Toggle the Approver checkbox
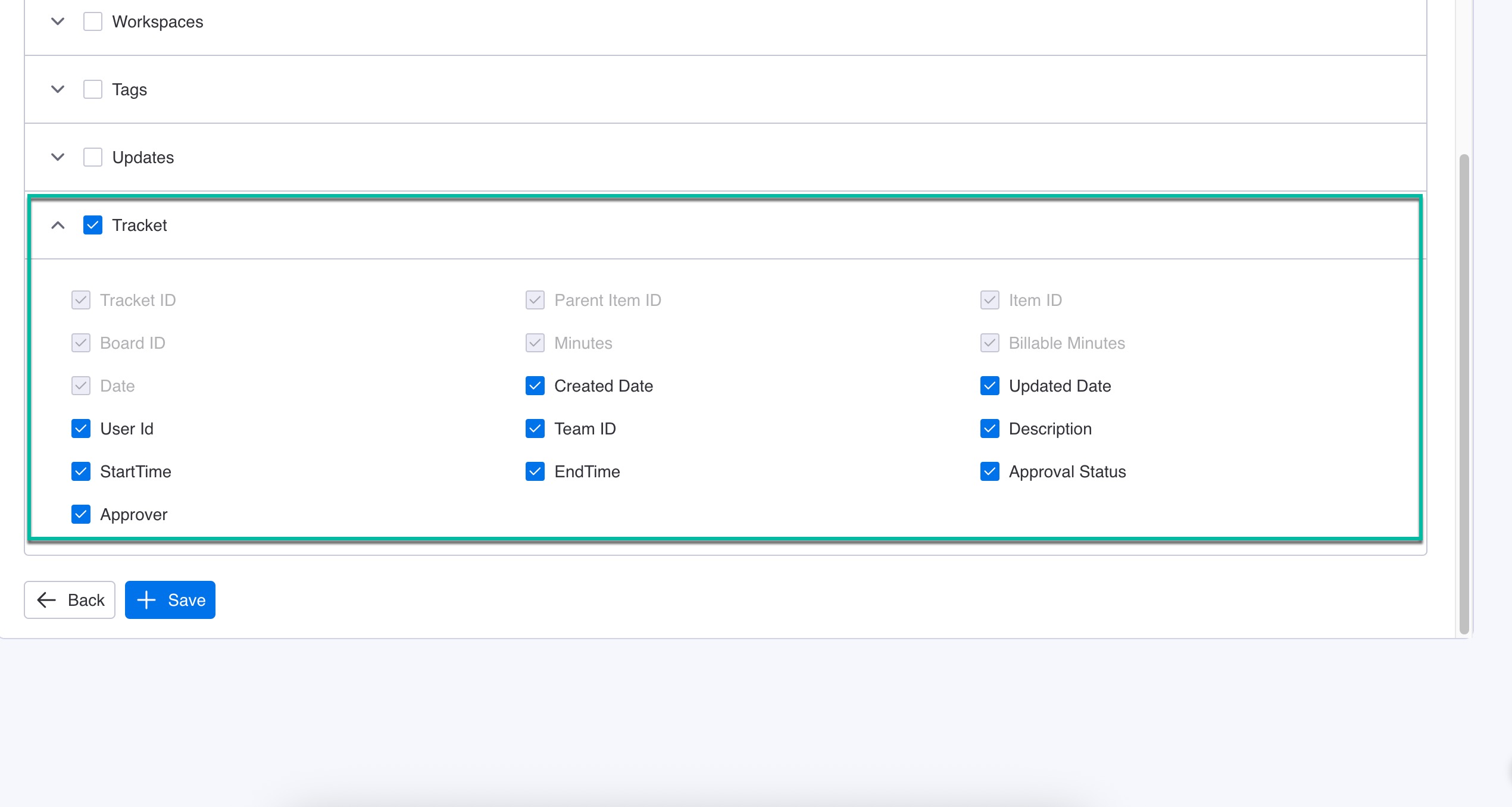The image size is (1512, 807). click(81, 514)
